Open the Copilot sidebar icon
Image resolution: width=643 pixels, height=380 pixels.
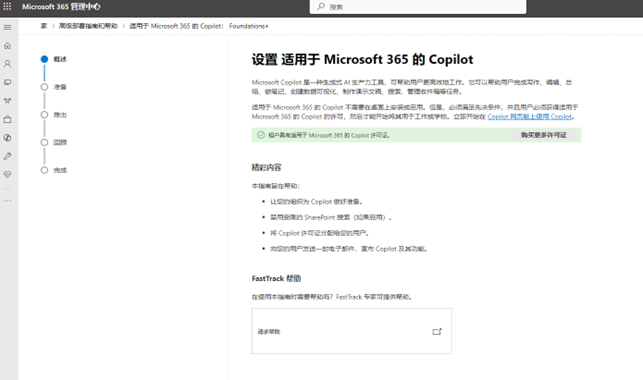pyautogui.click(x=7, y=138)
